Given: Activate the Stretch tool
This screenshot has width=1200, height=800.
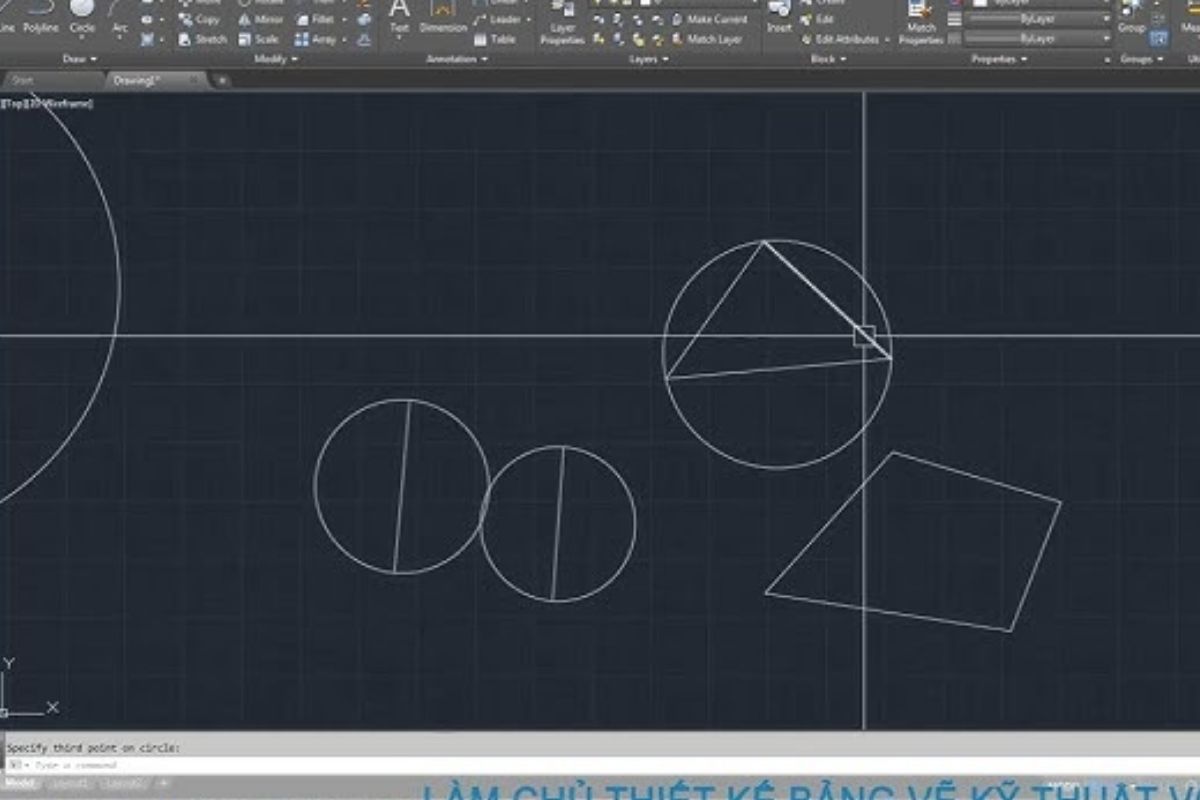Looking at the screenshot, I should (x=202, y=39).
